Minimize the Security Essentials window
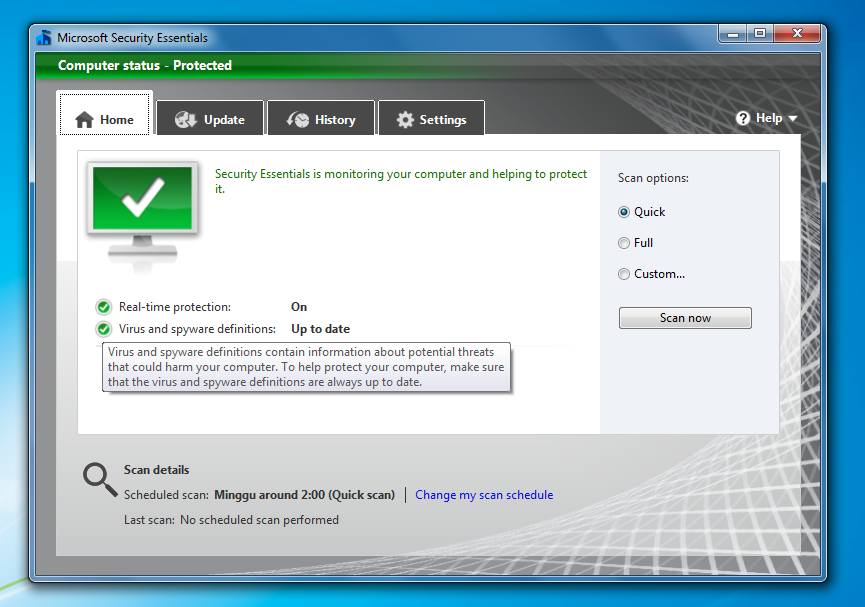The width and height of the screenshot is (865, 607). coord(733,34)
